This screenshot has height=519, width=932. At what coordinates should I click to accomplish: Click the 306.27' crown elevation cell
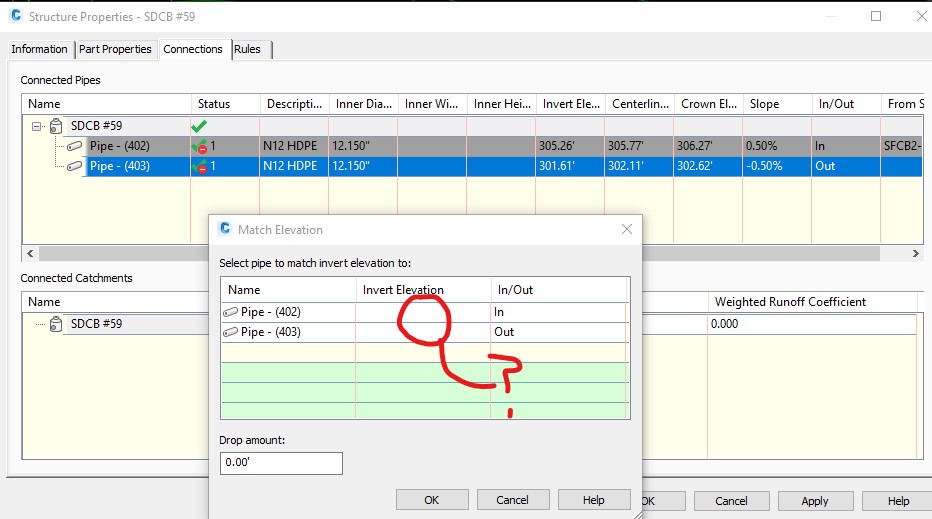[x=709, y=146]
